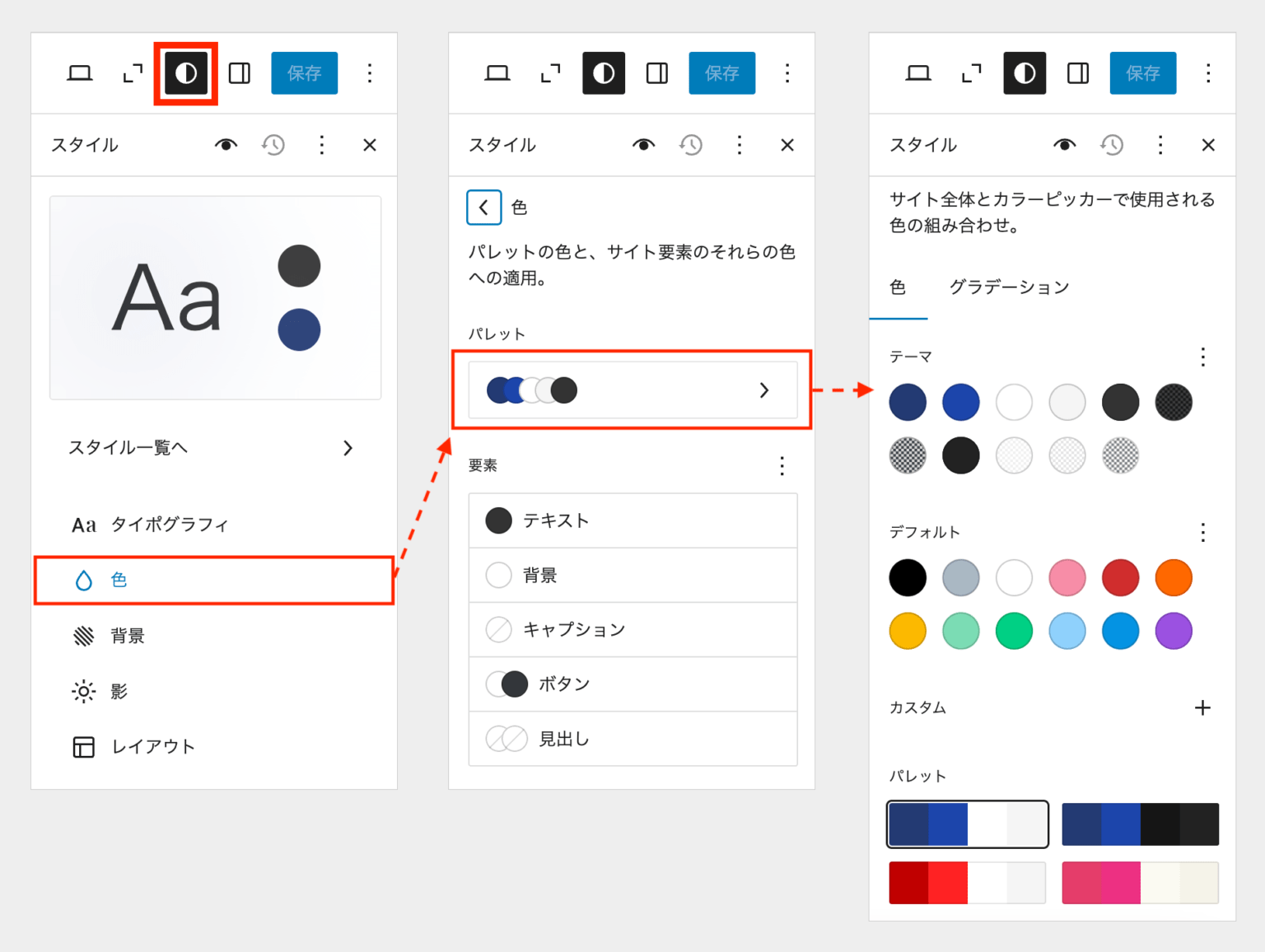Screen dimensions: 1265x952
Task: Open the revision history clock icon
Action: pyautogui.click(x=273, y=145)
